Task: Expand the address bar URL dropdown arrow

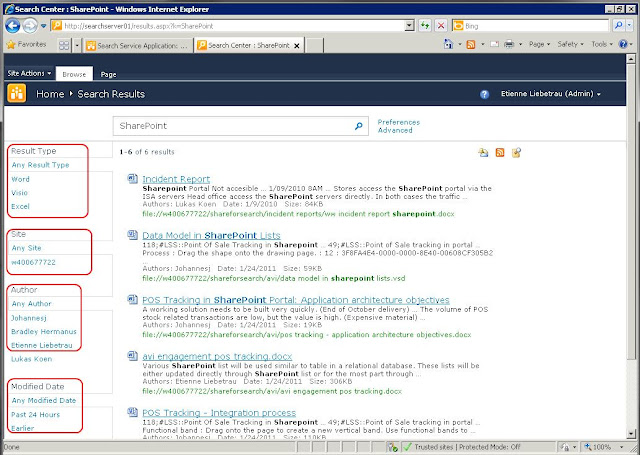Action: [409, 26]
